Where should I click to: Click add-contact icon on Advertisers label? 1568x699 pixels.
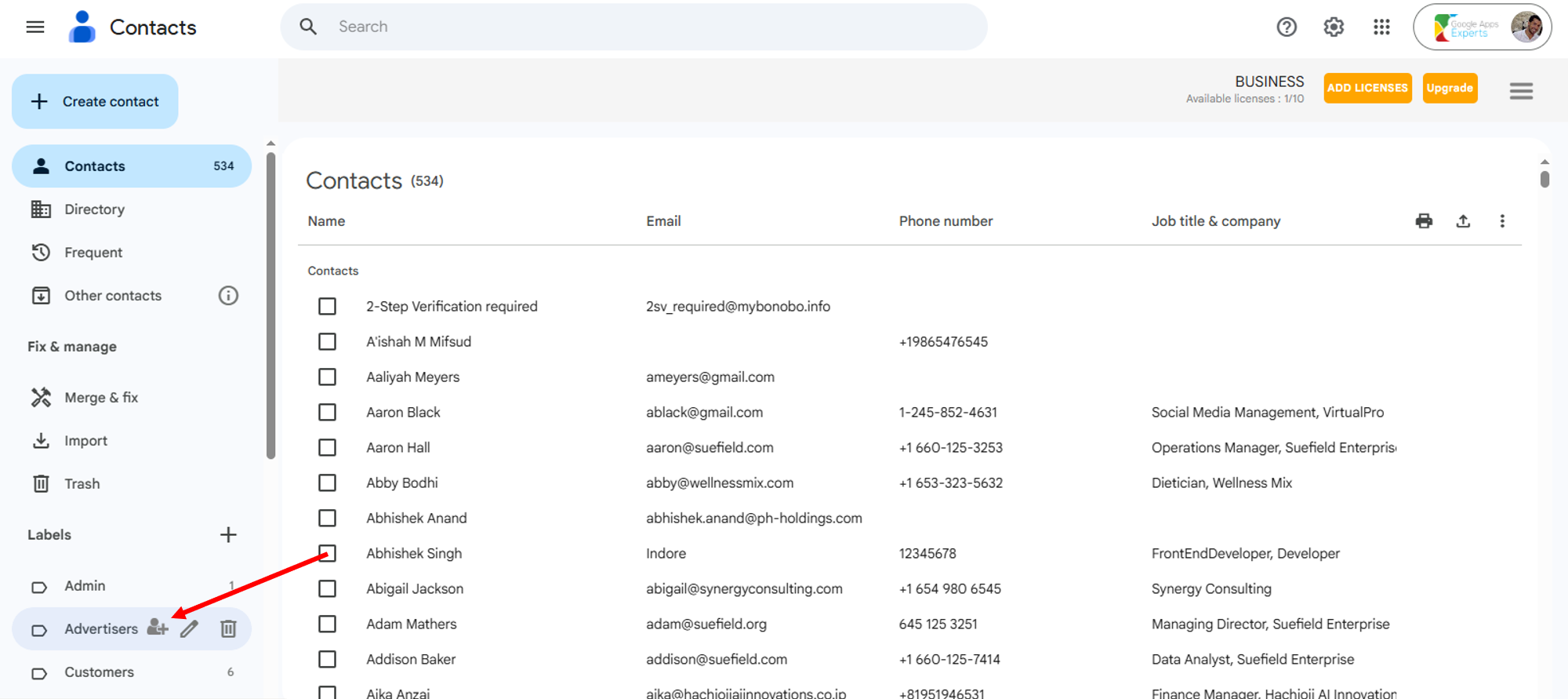pos(158,628)
